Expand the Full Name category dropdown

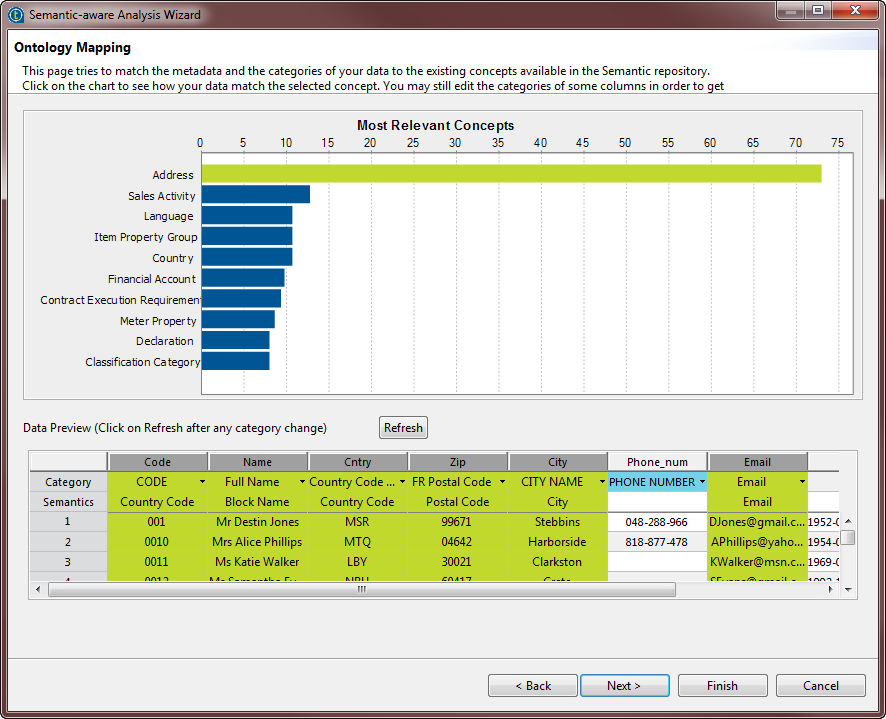click(x=303, y=482)
